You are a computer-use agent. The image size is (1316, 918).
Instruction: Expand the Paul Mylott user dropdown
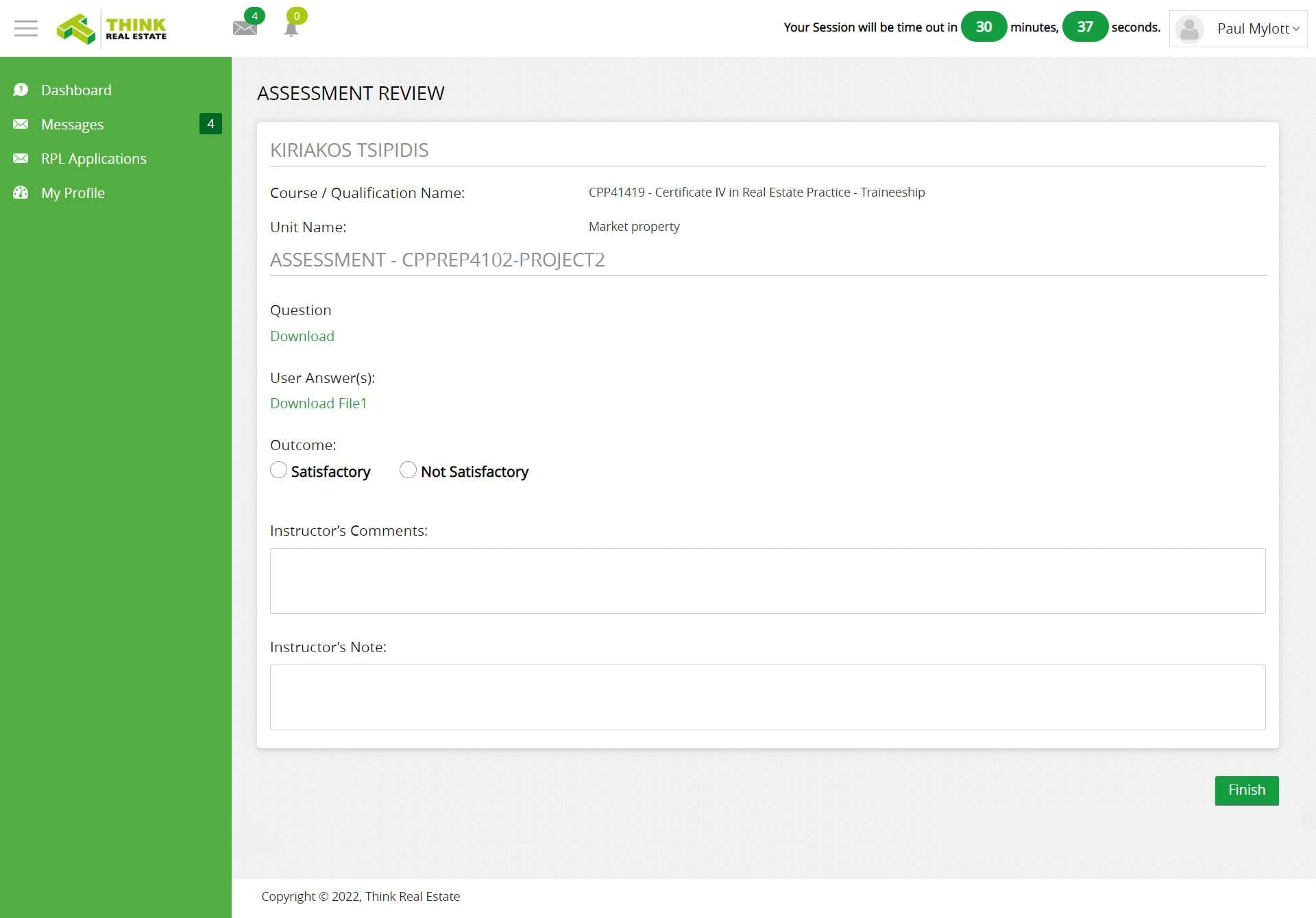click(1238, 29)
